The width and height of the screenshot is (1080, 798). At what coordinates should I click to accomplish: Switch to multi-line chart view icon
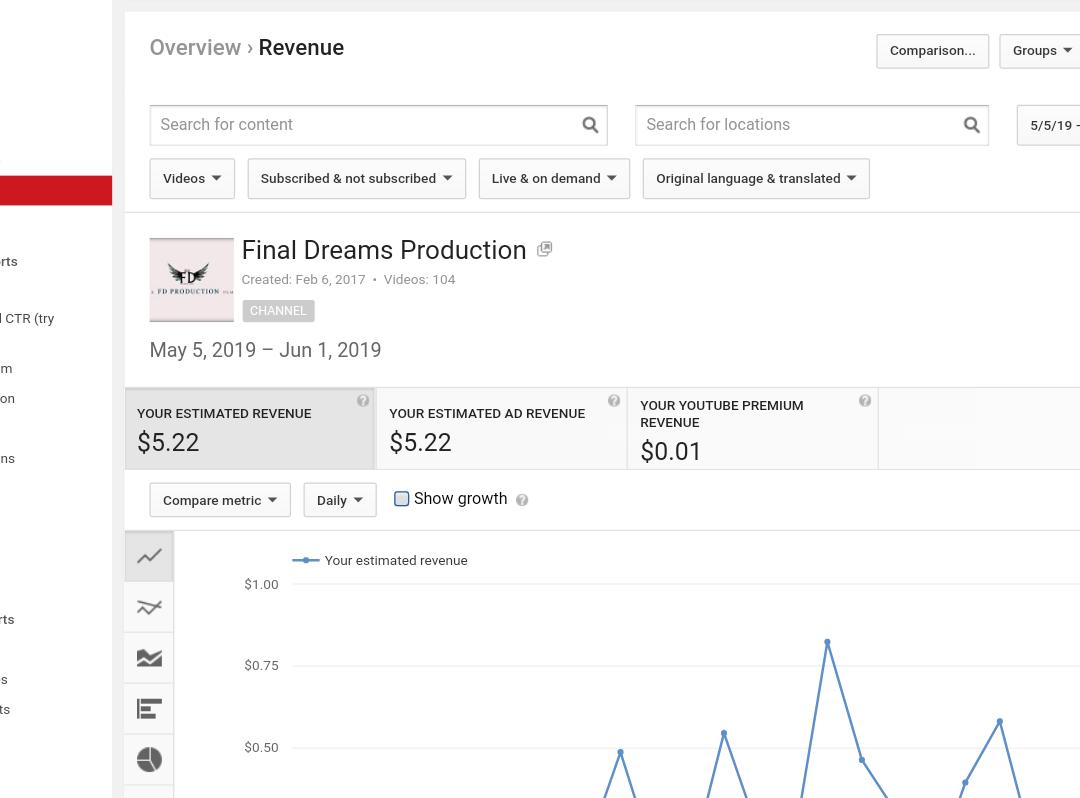149,607
